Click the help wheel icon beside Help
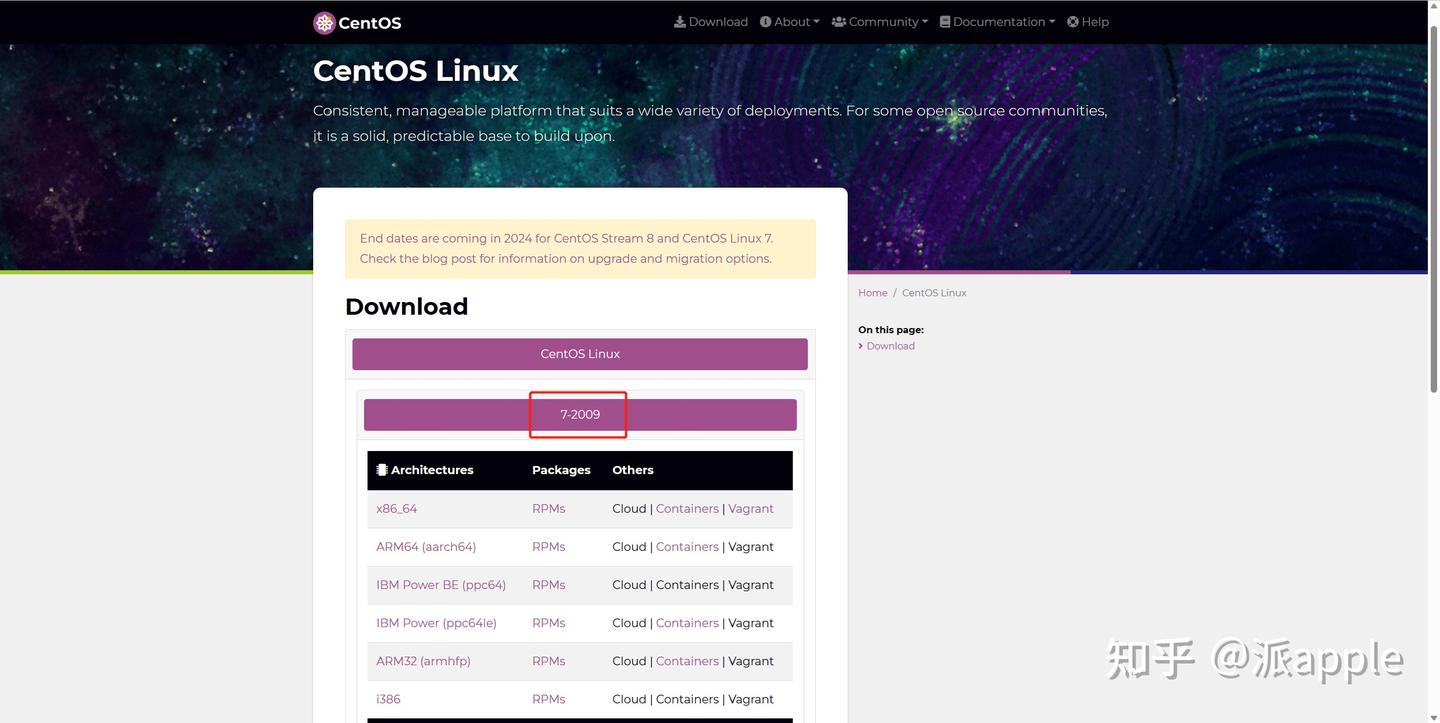The width and height of the screenshot is (1440, 723). click(x=1071, y=21)
